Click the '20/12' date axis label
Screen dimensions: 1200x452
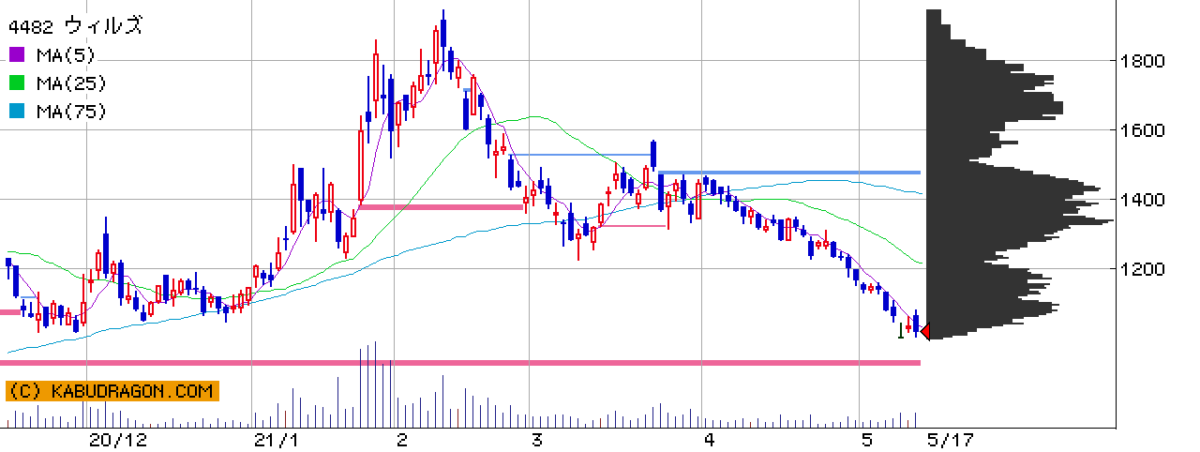point(118,440)
